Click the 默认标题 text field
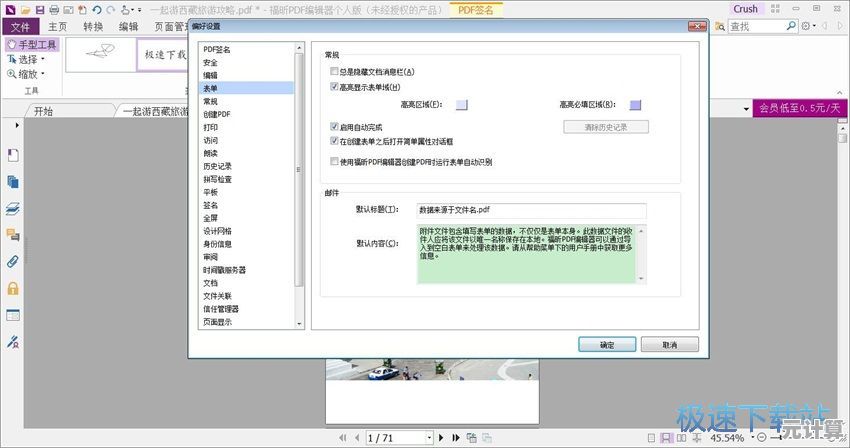Screen dimensions: 850x448 point(531,210)
